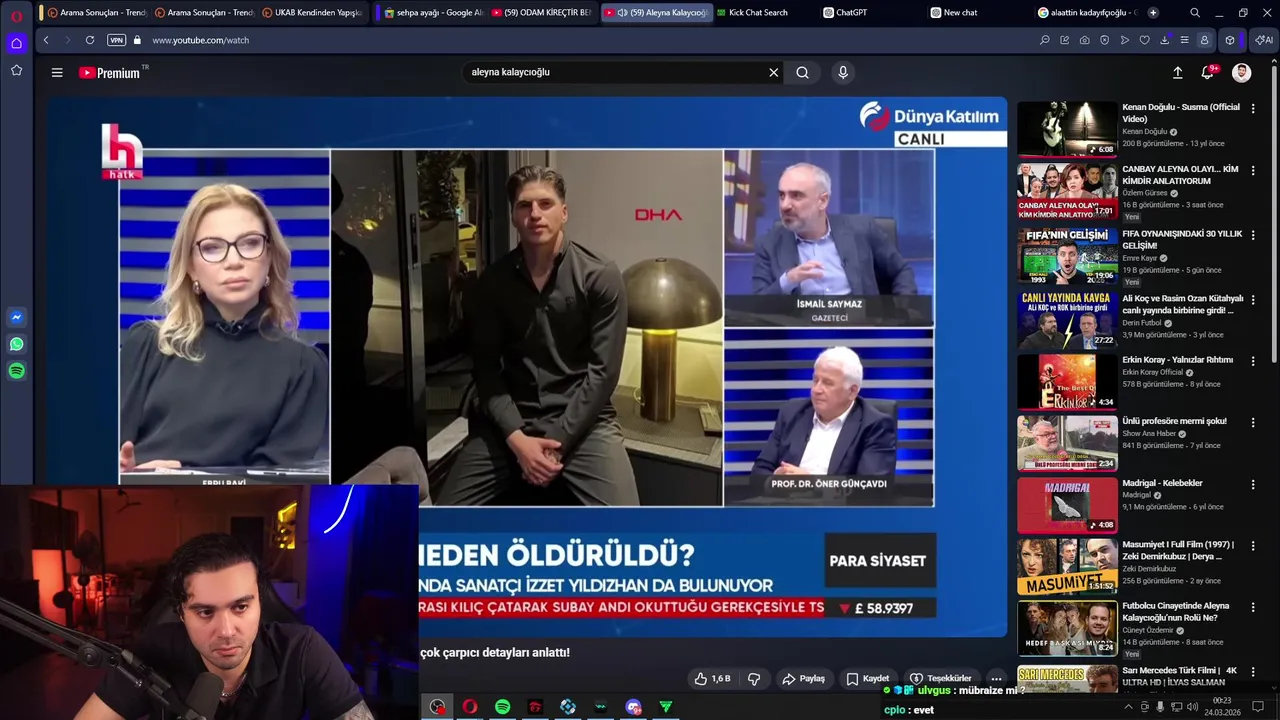The width and height of the screenshot is (1280, 720).
Task: Switch to the ChatGPT tab
Action: click(868, 13)
